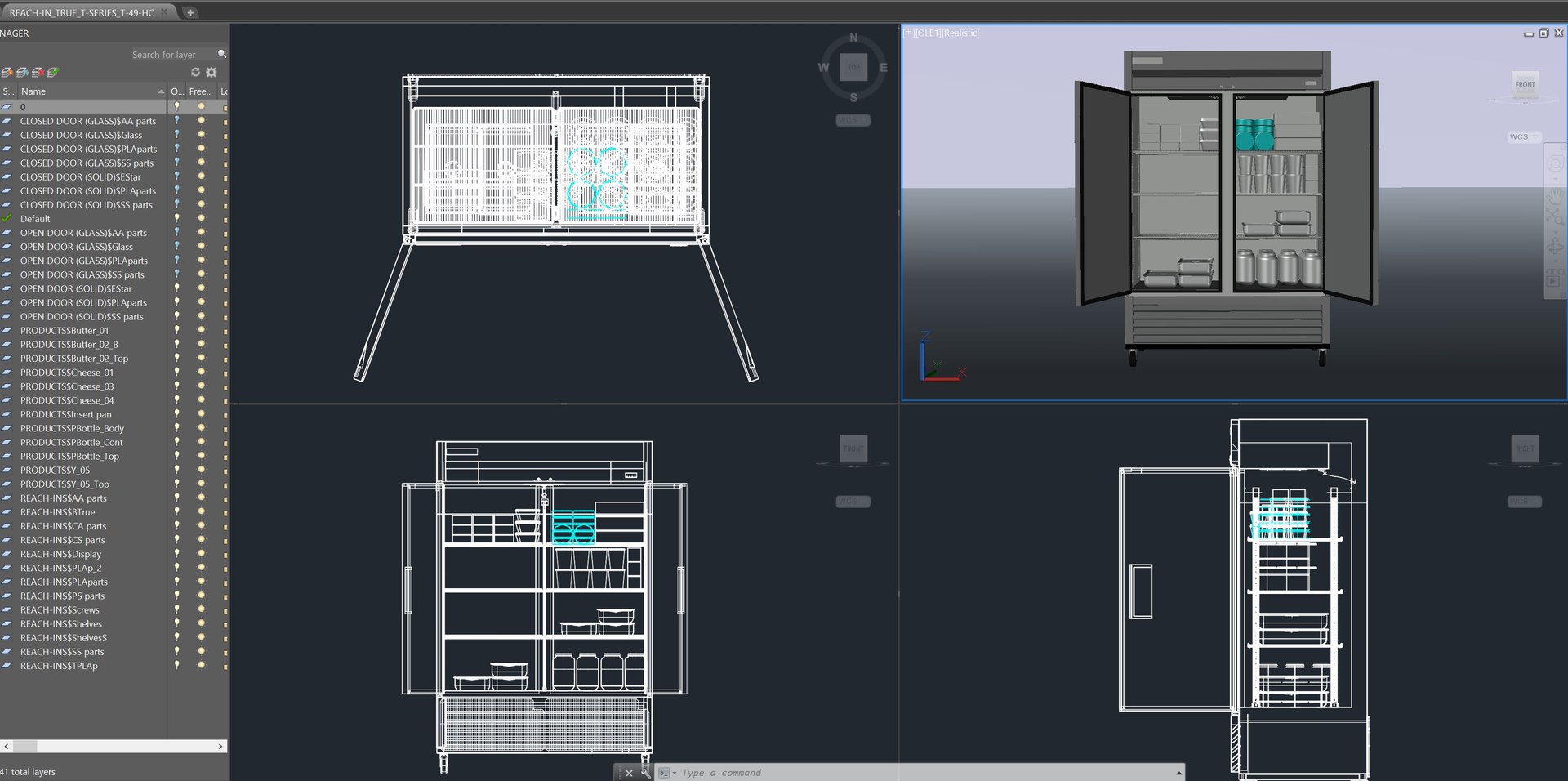Select PRODUCTS$PBottle_Body layer
Image resolution: width=1568 pixels, height=781 pixels.
point(72,428)
